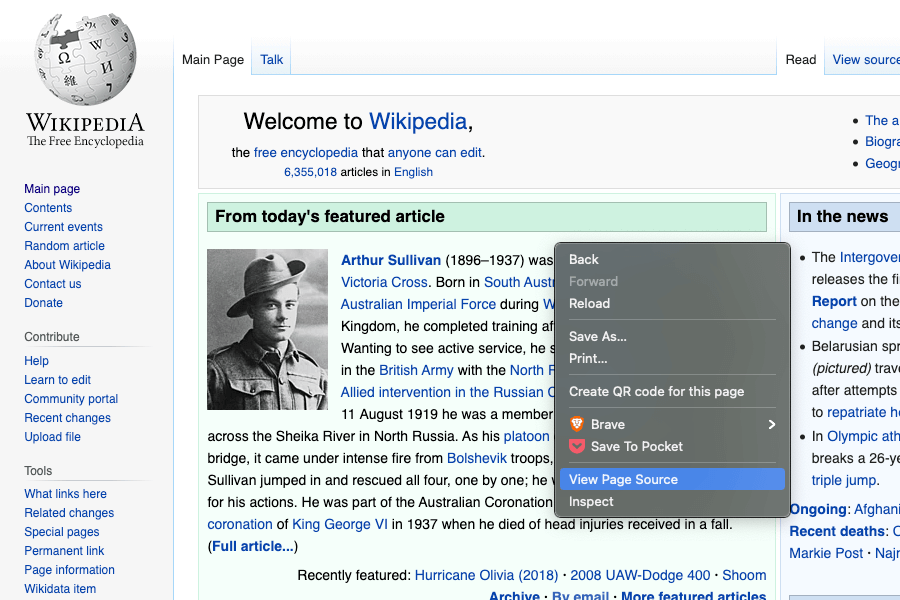
Task: Open What links here tool
Action: [x=65, y=494]
